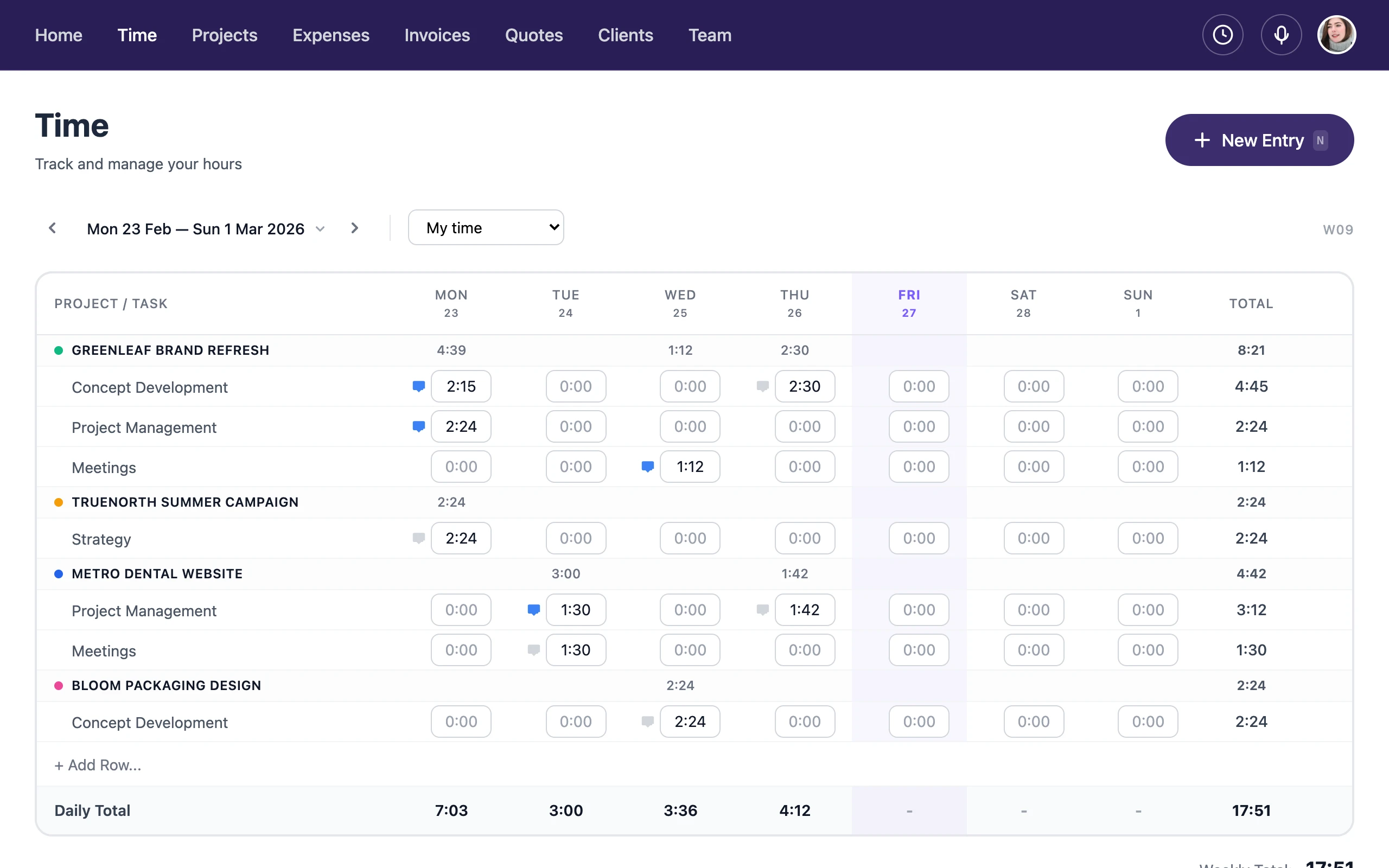Edit Tuesday's Meetings time under Greenleaf
The image size is (1389, 868).
[576, 467]
